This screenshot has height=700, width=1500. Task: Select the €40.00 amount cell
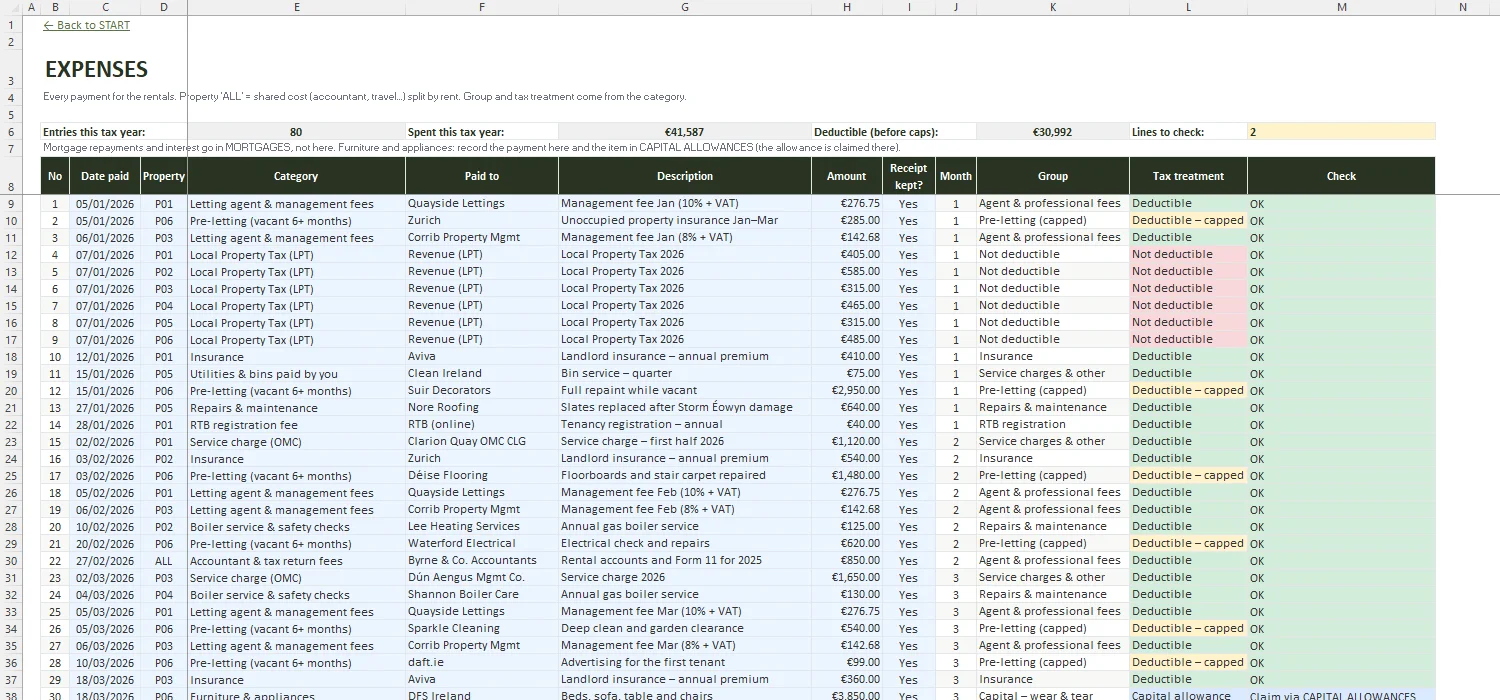[x=846, y=424]
